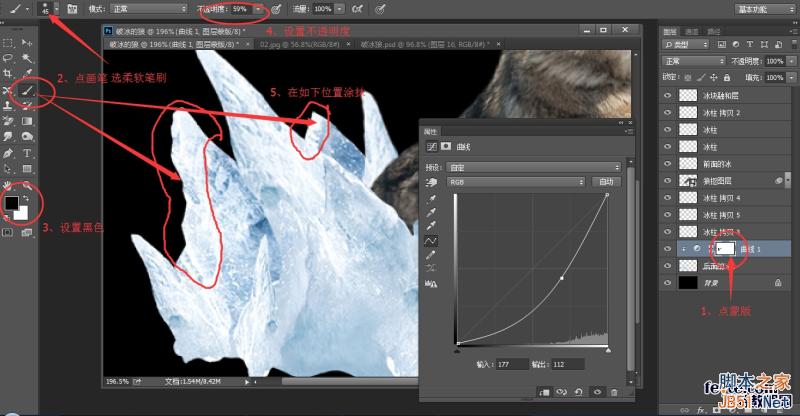The height and width of the screenshot is (416, 800).
Task: Open the RGB channel dropdown in Curves
Action: point(515,182)
